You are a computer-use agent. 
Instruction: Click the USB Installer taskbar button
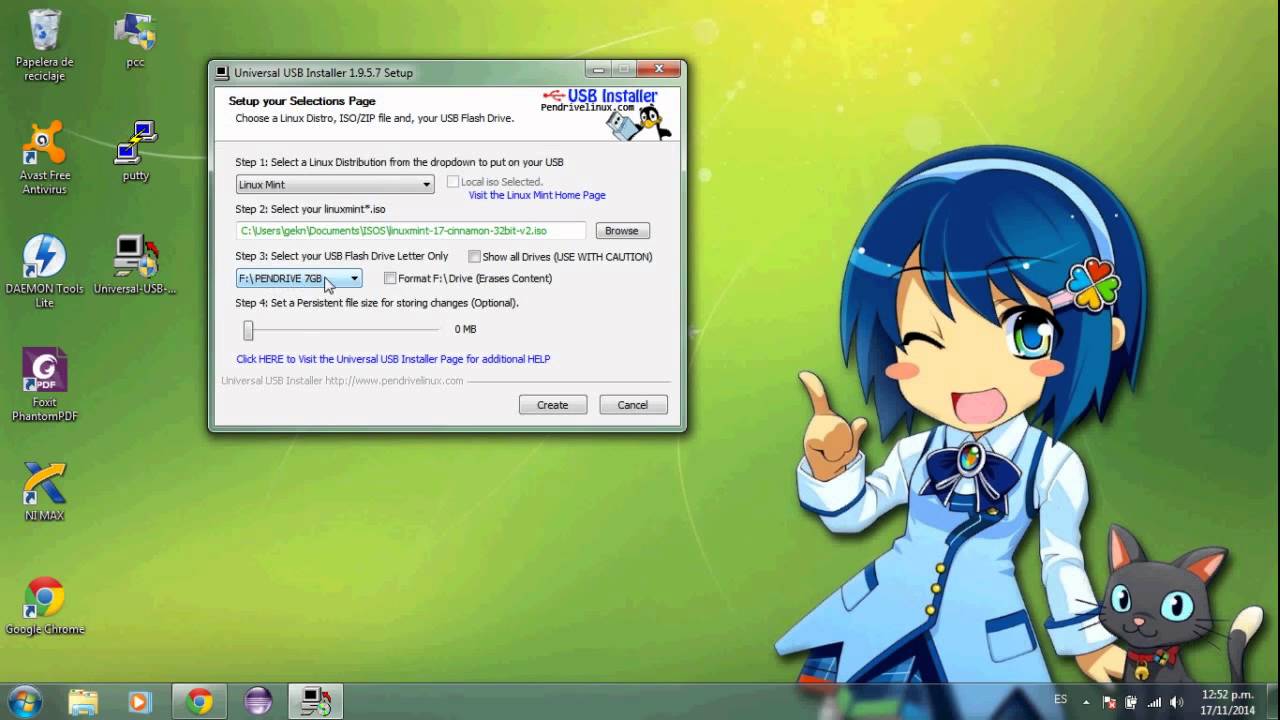tap(316, 702)
